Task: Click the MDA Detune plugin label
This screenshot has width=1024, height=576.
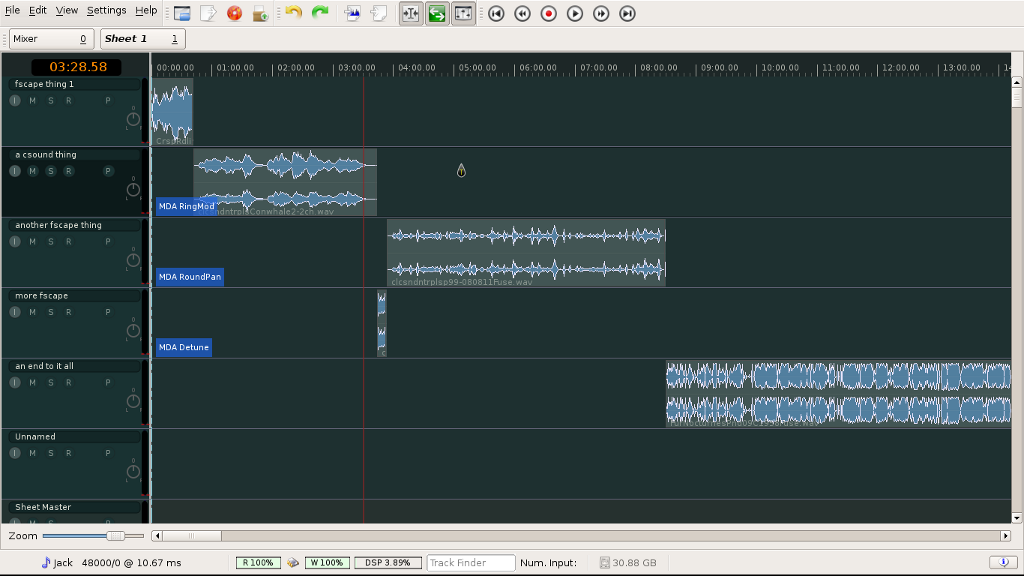Action: 183,347
